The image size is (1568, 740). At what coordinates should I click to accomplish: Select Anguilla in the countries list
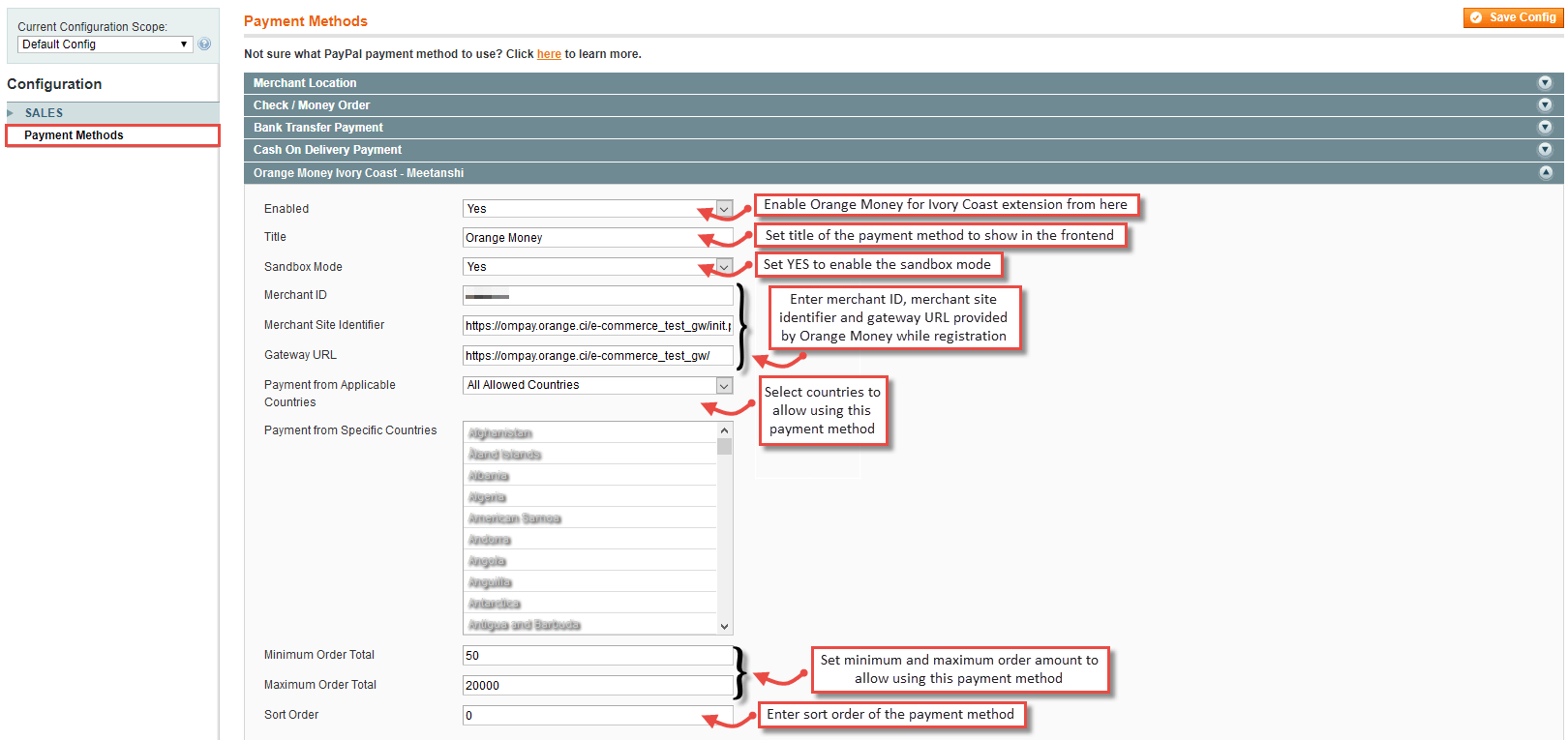pos(590,582)
